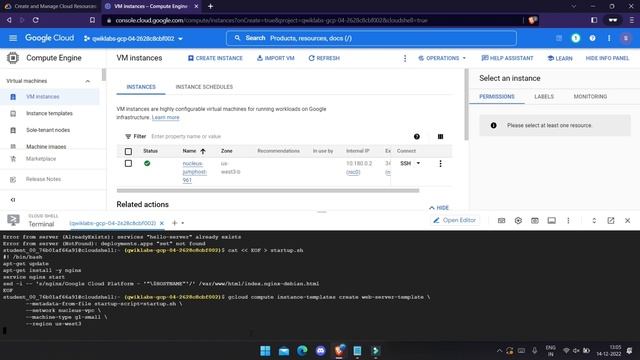
Task: Collapse the Virtual machines sidebar section
Action: coord(87,81)
